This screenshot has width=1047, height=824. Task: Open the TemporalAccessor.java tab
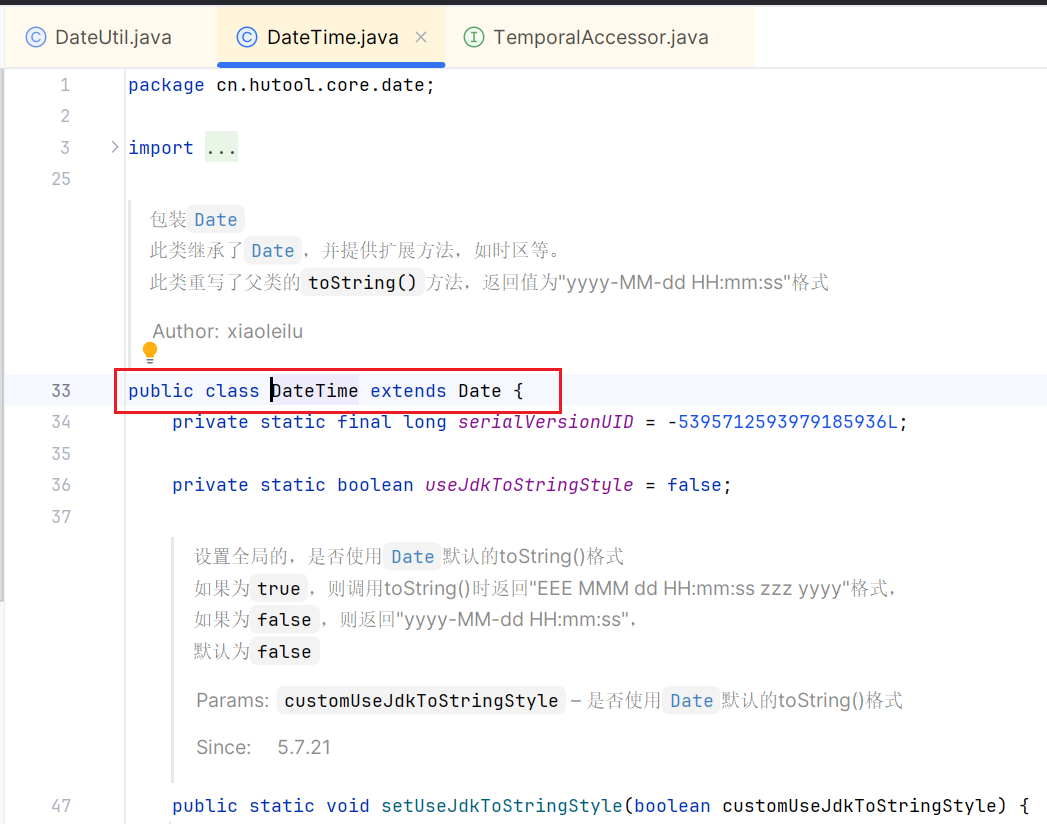[x=598, y=37]
